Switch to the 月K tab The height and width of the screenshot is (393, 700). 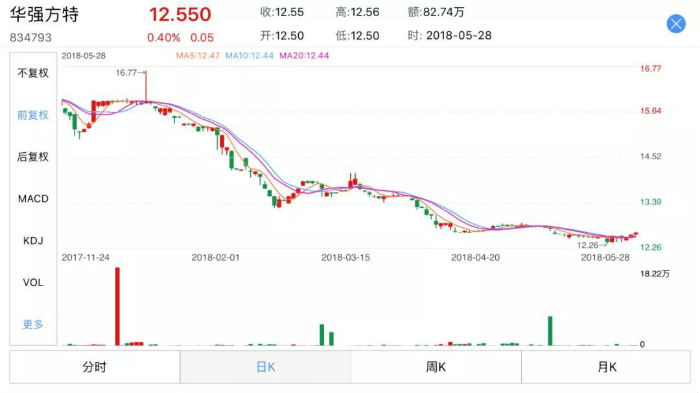point(606,367)
